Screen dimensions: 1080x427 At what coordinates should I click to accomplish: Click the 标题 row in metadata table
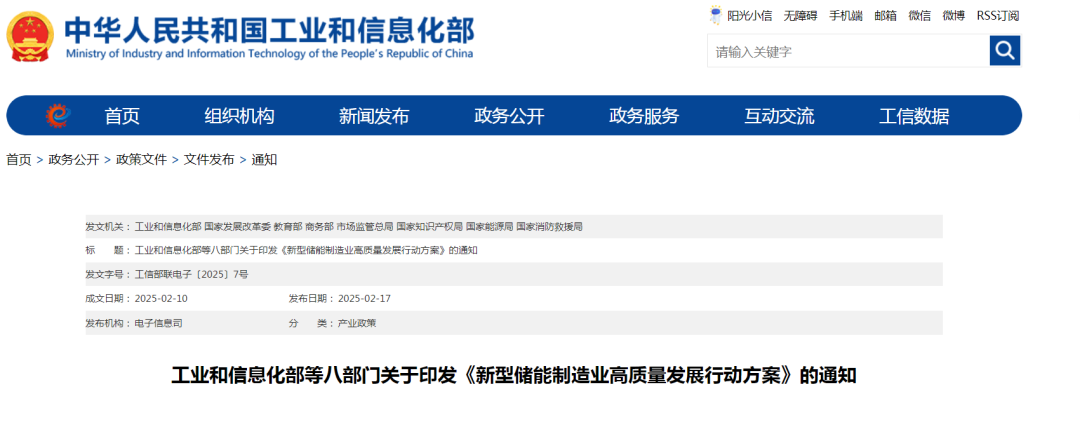[514, 250]
